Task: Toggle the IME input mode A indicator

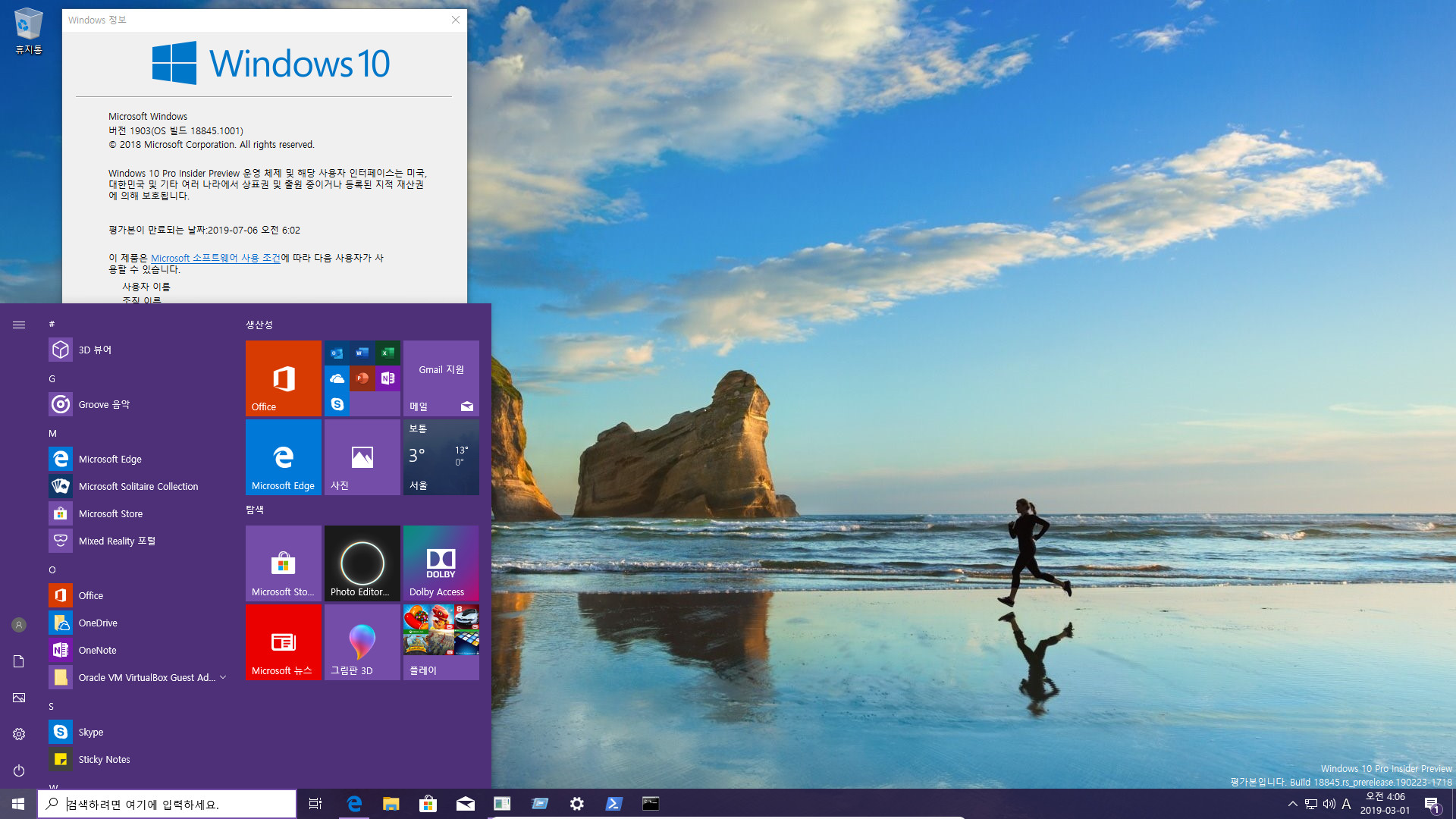Action: click(x=1346, y=804)
